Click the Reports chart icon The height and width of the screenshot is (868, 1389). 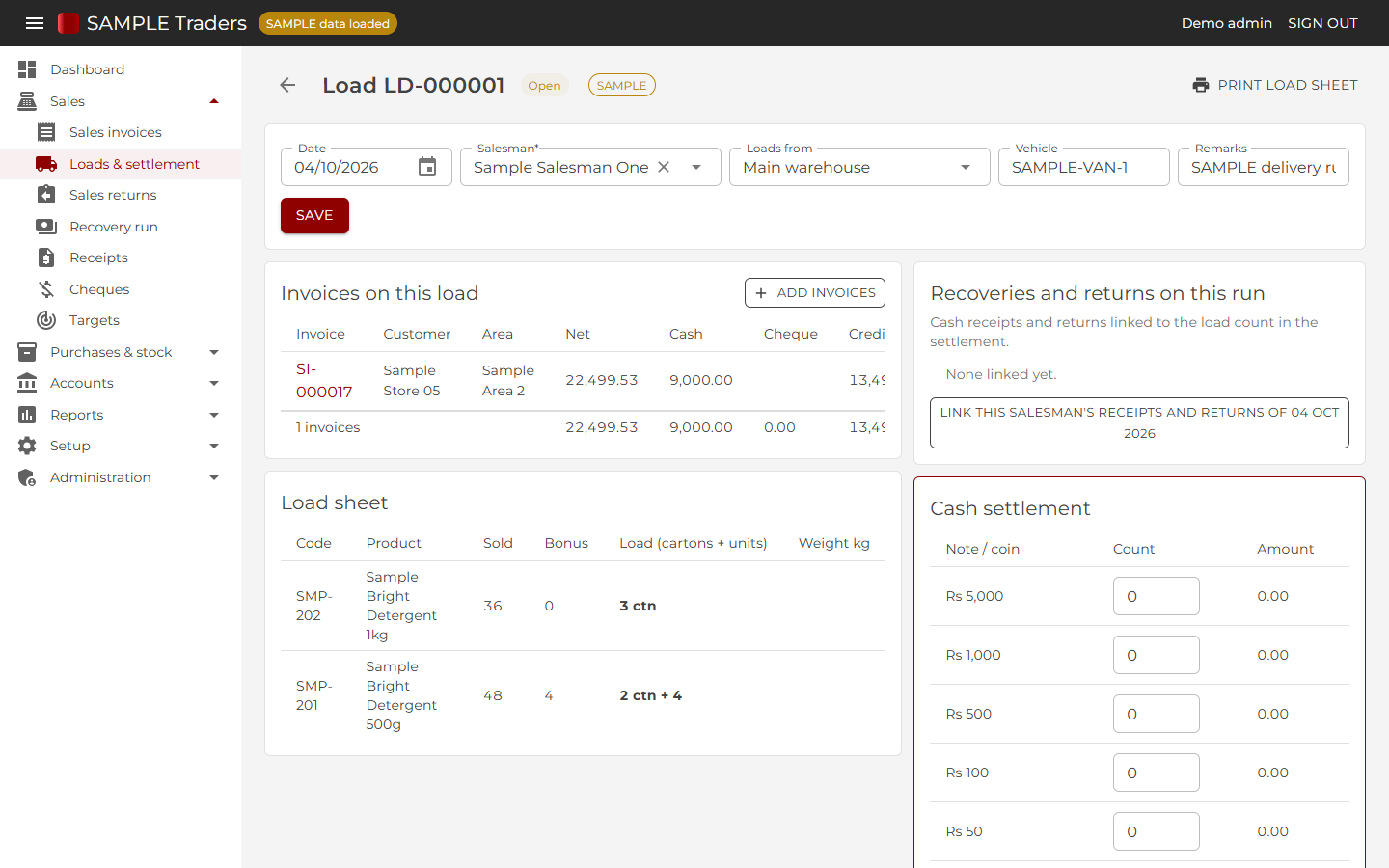(27, 415)
